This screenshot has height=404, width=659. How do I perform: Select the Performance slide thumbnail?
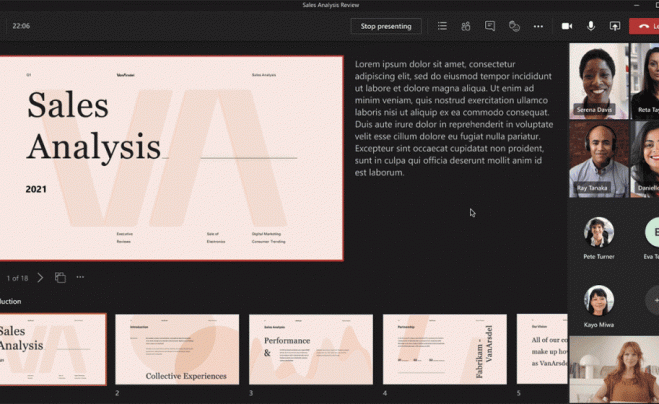[310, 349]
